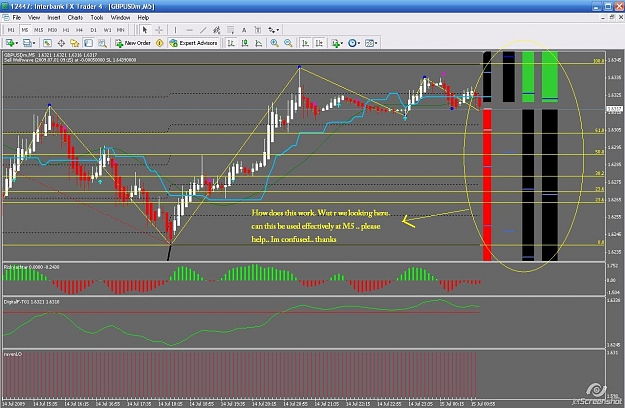Open the File menu
This screenshot has width=625, height=408.
(17, 18)
